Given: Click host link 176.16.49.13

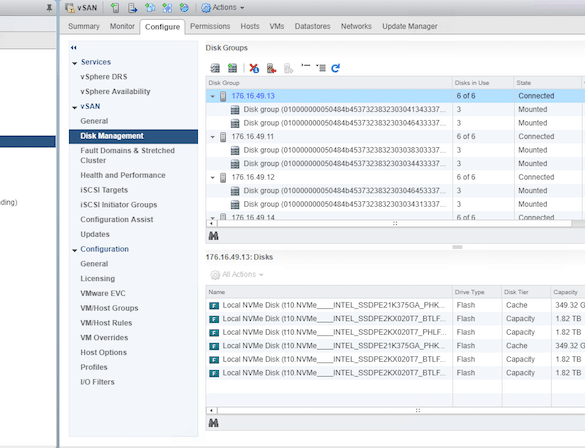Looking at the screenshot, I should [x=253, y=96].
